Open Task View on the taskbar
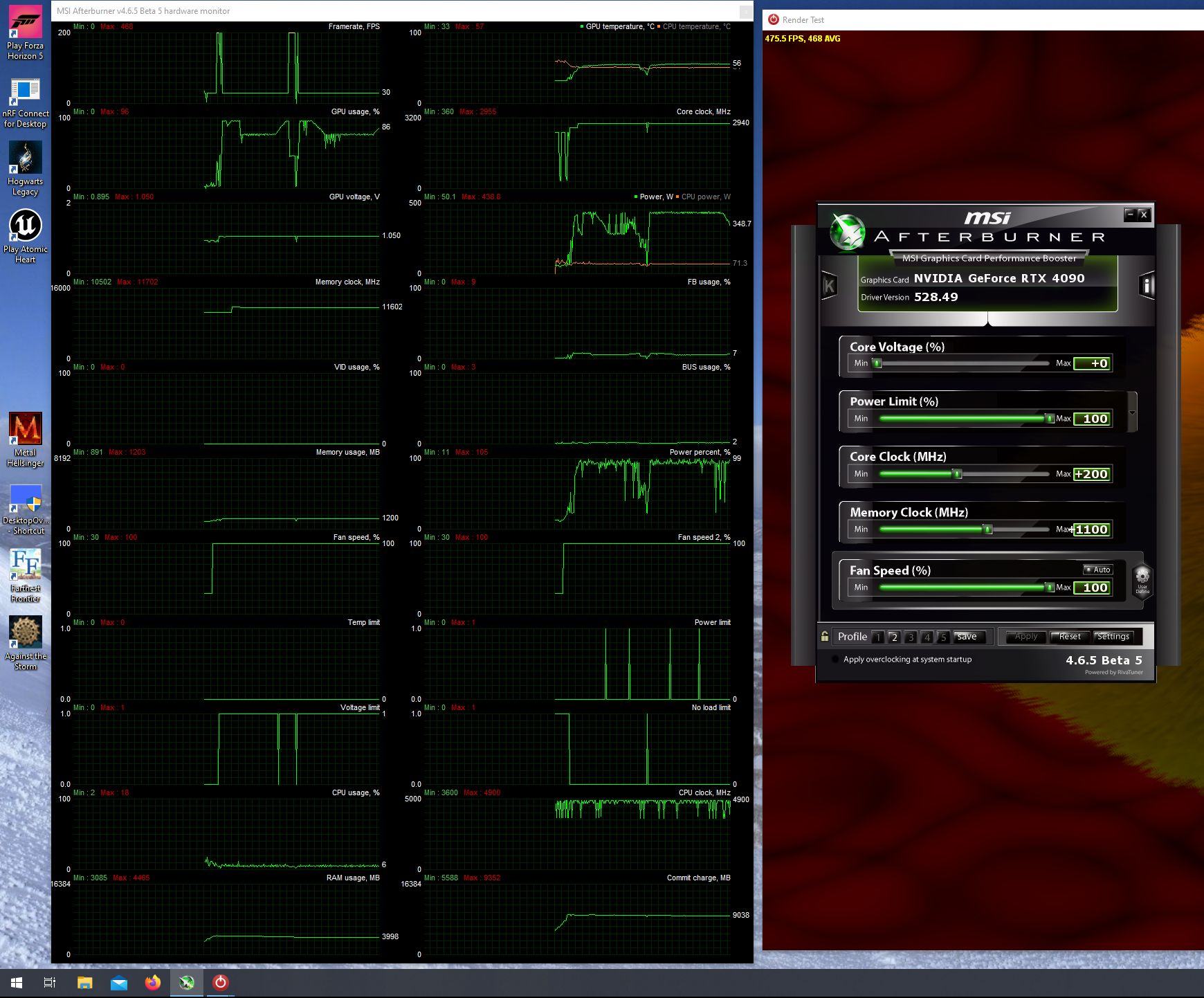The height and width of the screenshot is (998, 1204). [50, 982]
